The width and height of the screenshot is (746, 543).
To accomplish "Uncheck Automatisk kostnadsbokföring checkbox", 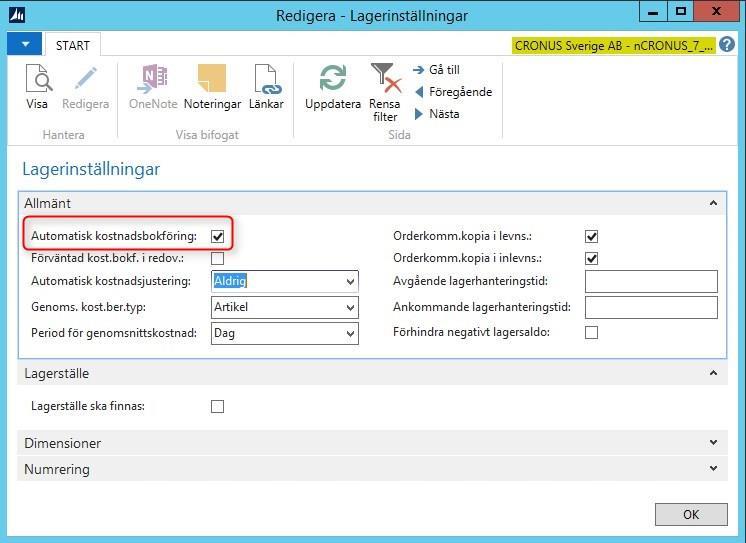I will click(217, 236).
